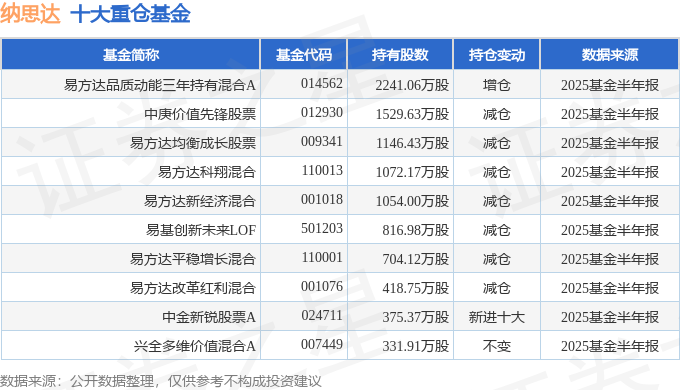
Task: Click the 基金代码 column header
Action: [304, 55]
